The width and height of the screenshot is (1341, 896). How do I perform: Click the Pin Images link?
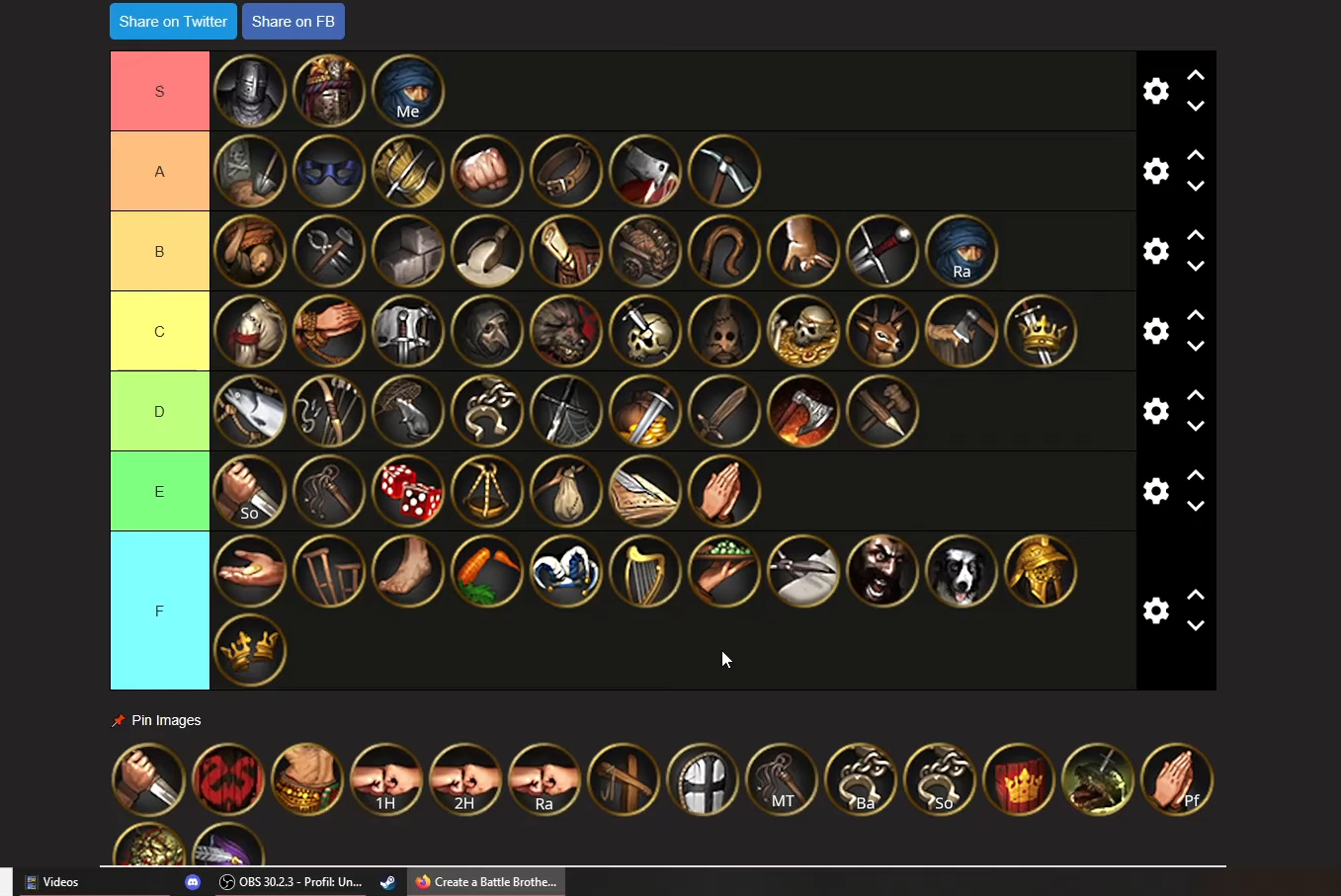click(x=166, y=720)
